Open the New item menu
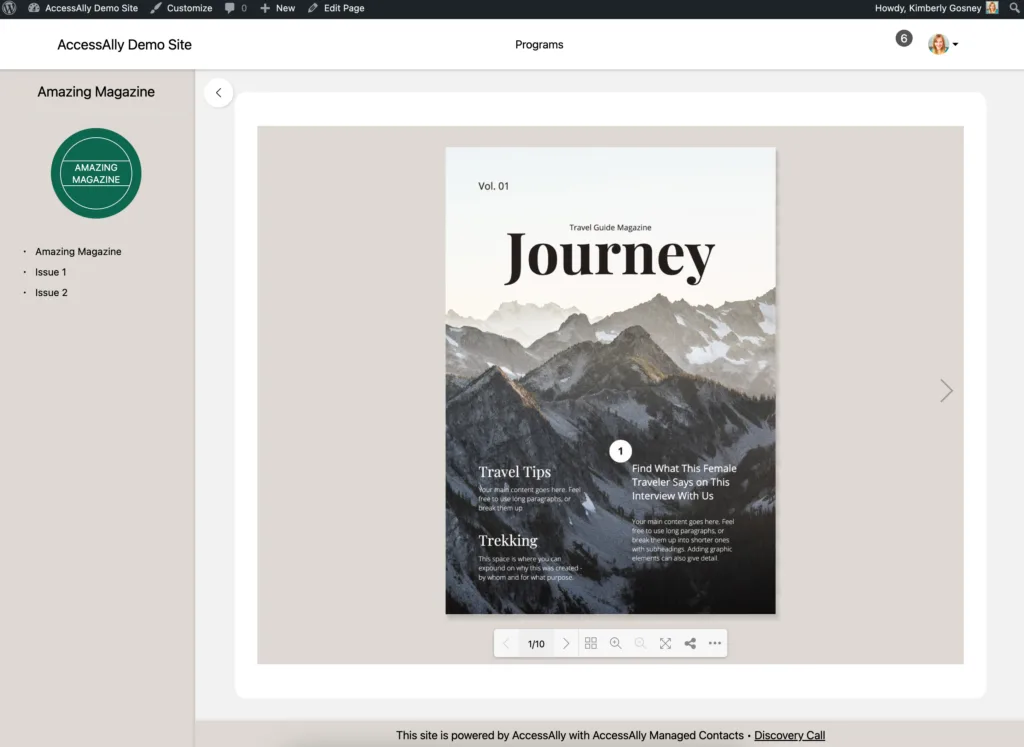 [x=277, y=8]
